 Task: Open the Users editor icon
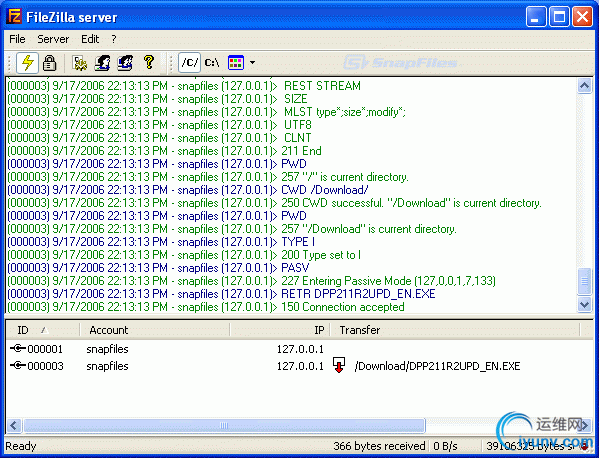click(102, 63)
